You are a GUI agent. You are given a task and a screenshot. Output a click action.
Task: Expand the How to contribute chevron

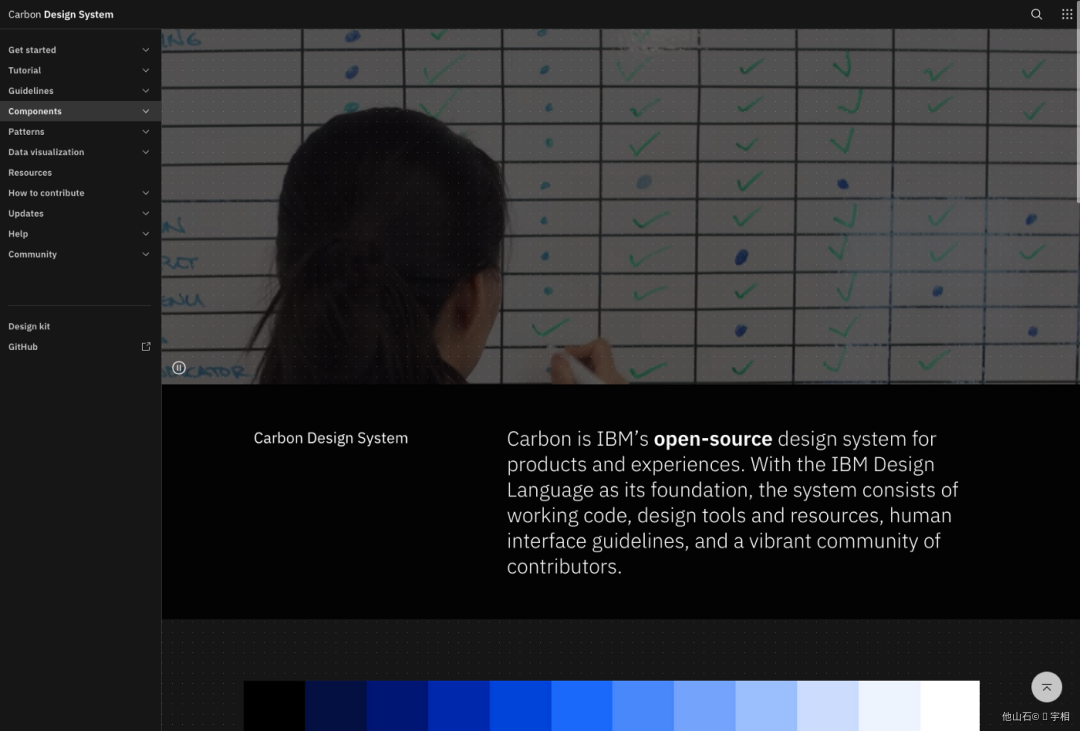145,193
